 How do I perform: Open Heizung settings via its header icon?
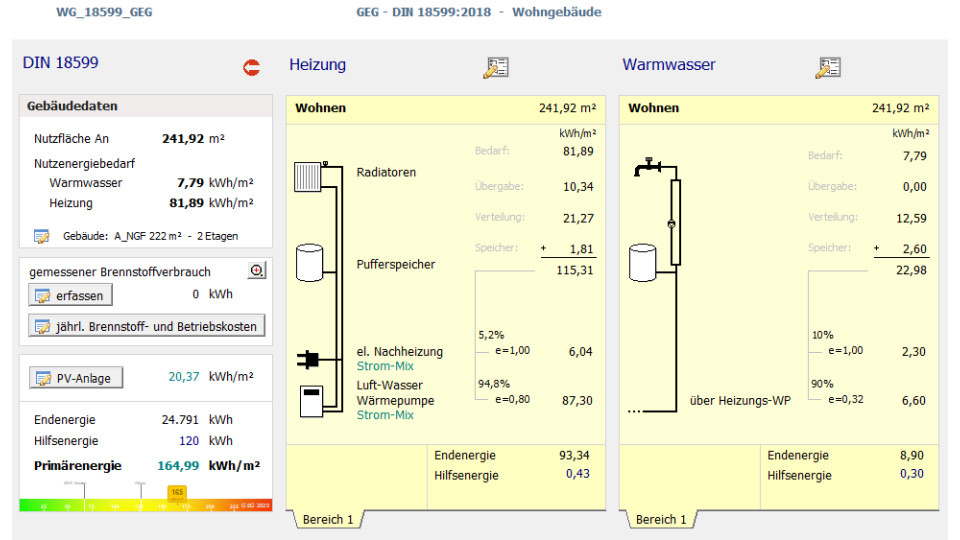pyautogui.click(x=496, y=67)
